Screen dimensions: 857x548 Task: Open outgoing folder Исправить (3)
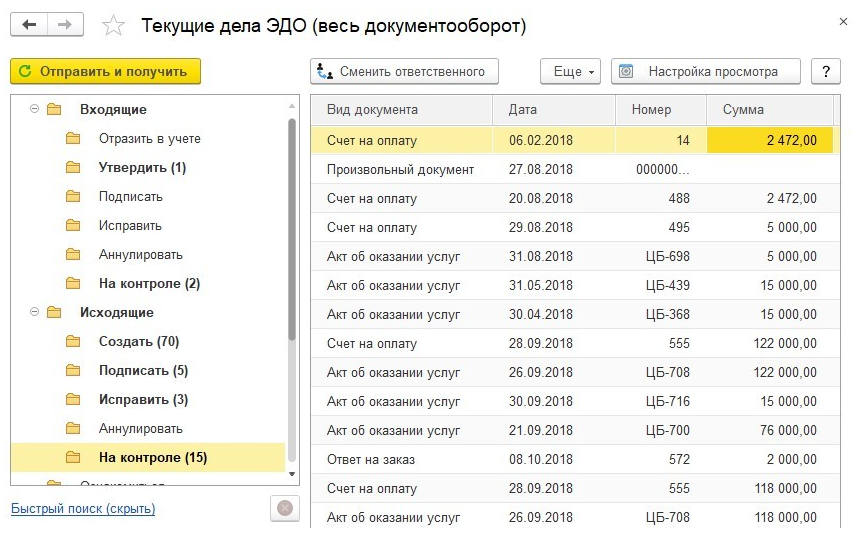click(143, 399)
